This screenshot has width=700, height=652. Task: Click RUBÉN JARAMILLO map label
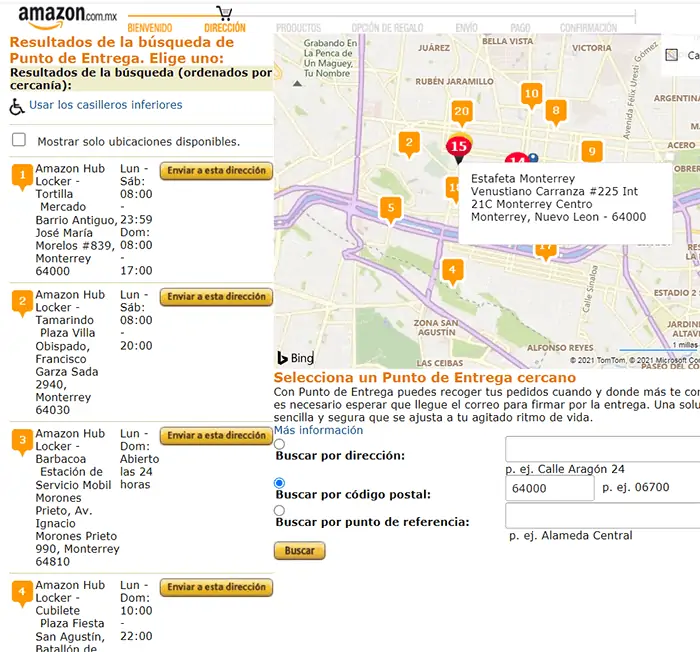pos(454,82)
